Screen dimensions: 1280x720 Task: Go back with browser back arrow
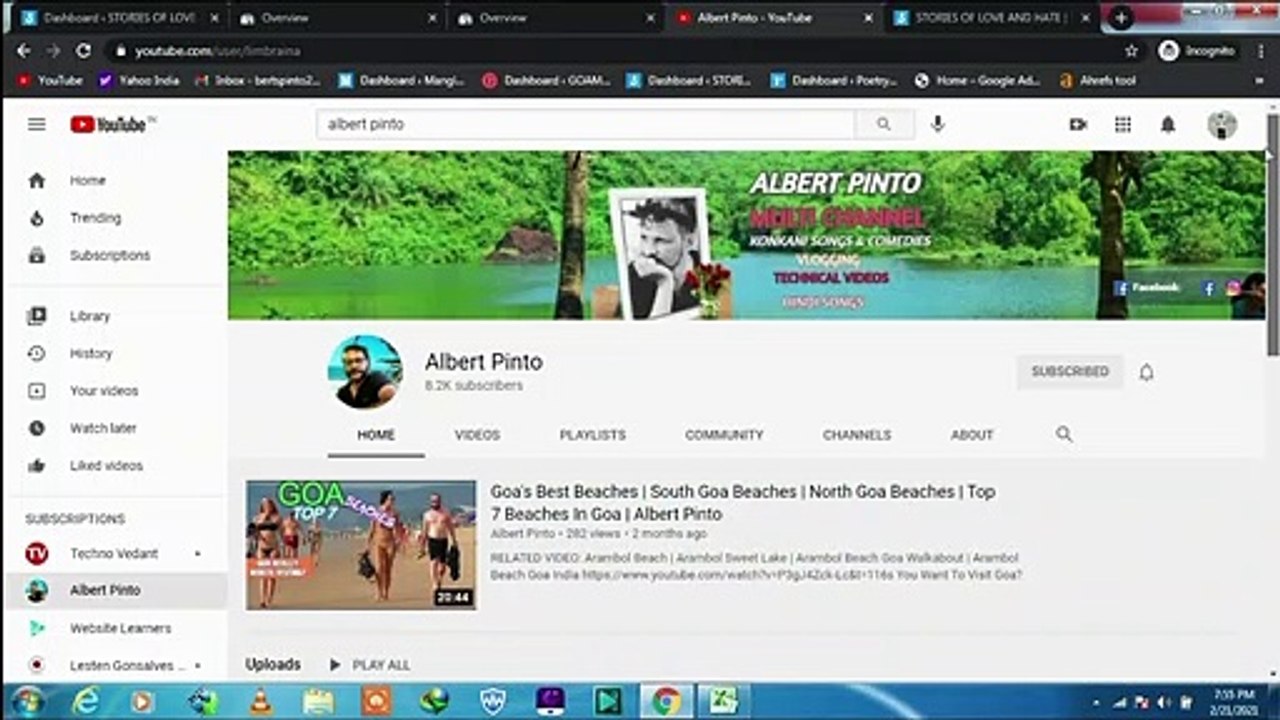click(x=23, y=50)
